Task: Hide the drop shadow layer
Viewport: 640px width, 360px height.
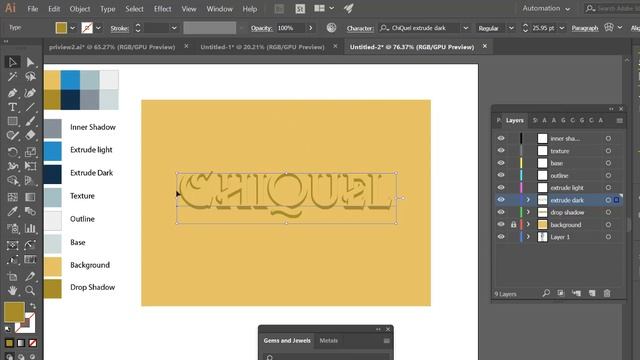Action: pos(501,212)
